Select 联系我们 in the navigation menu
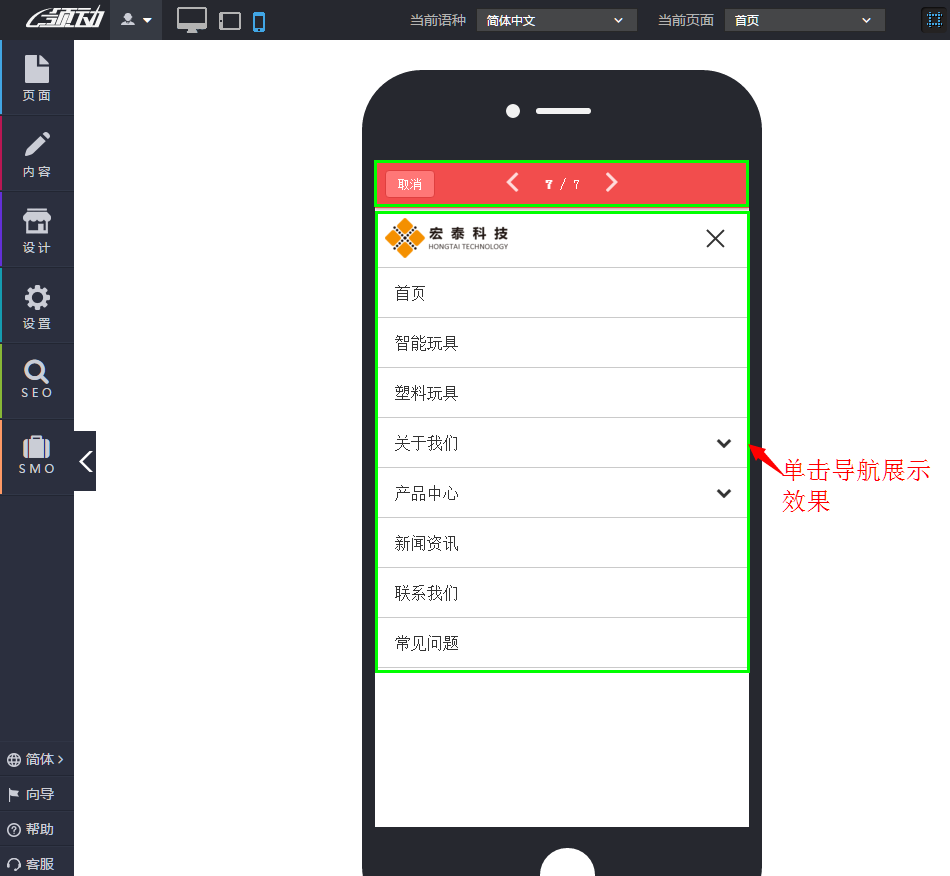 [427, 592]
